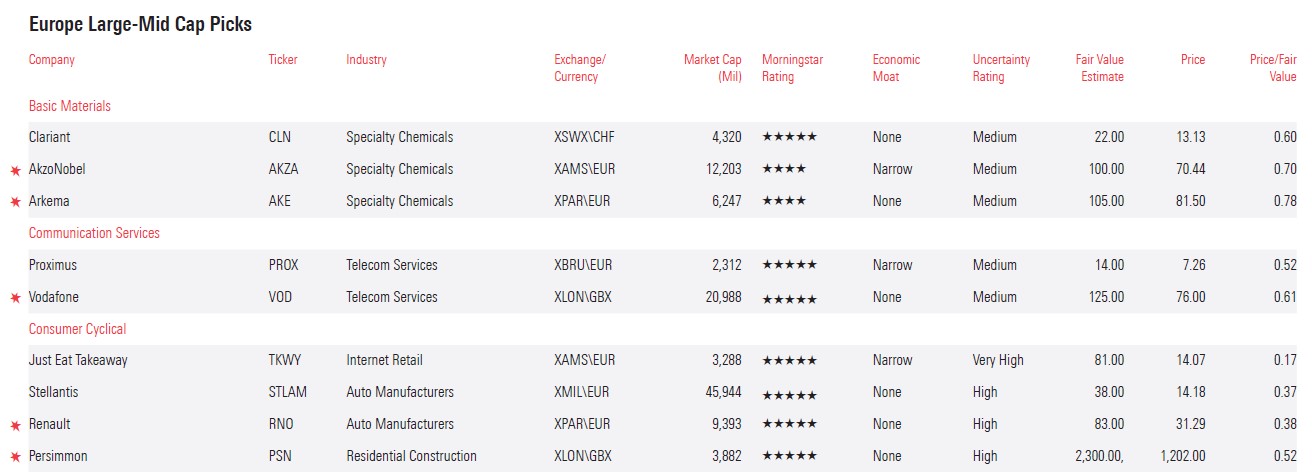
Task: Click the STLAM ticker symbol
Action: pyautogui.click(x=288, y=392)
